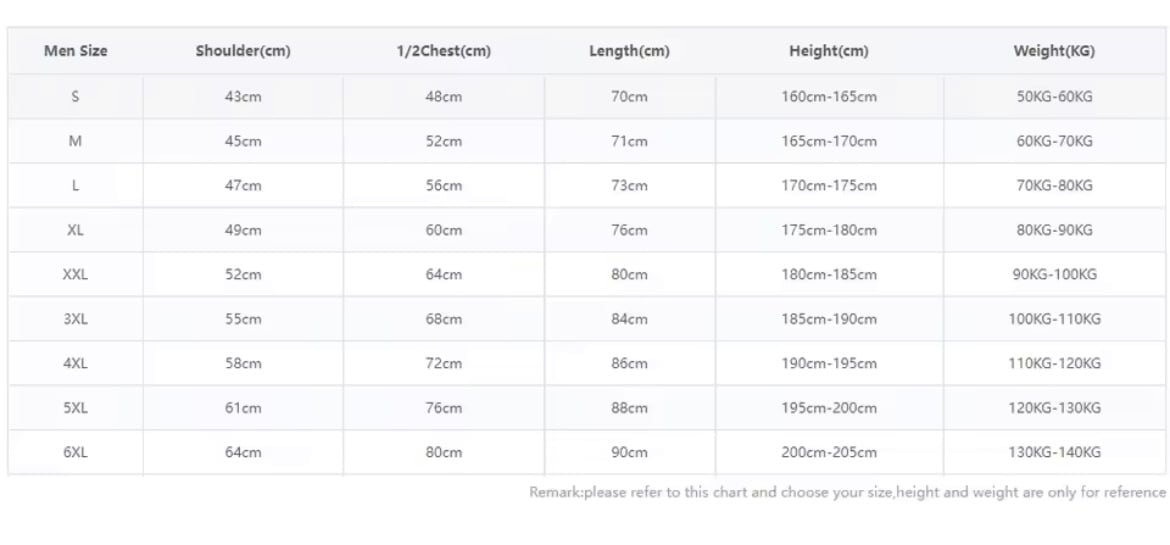Select the S size row label
The width and height of the screenshot is (1170, 545).
[75, 97]
